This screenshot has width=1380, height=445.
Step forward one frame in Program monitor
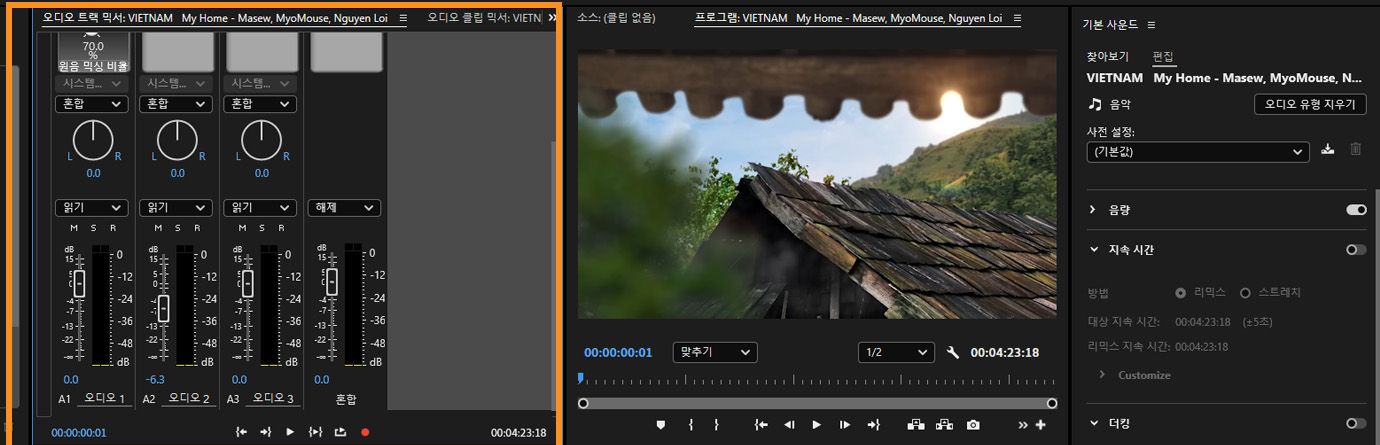pos(843,425)
